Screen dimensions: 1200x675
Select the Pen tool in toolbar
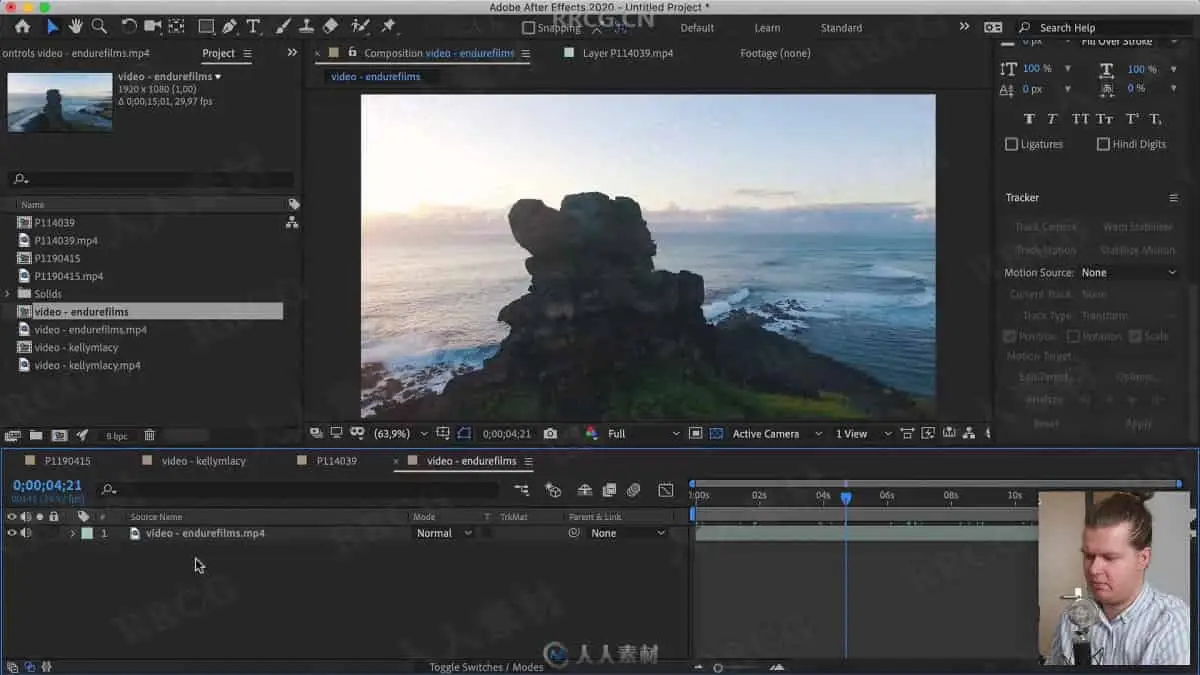click(230, 26)
